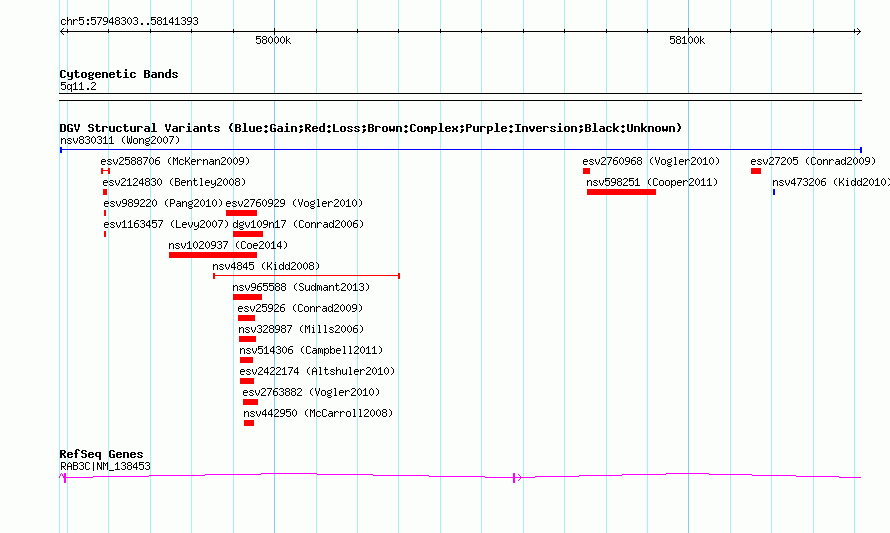
Task: Click the nsv514306 (Campbell2011) label
Action: (x=311, y=350)
